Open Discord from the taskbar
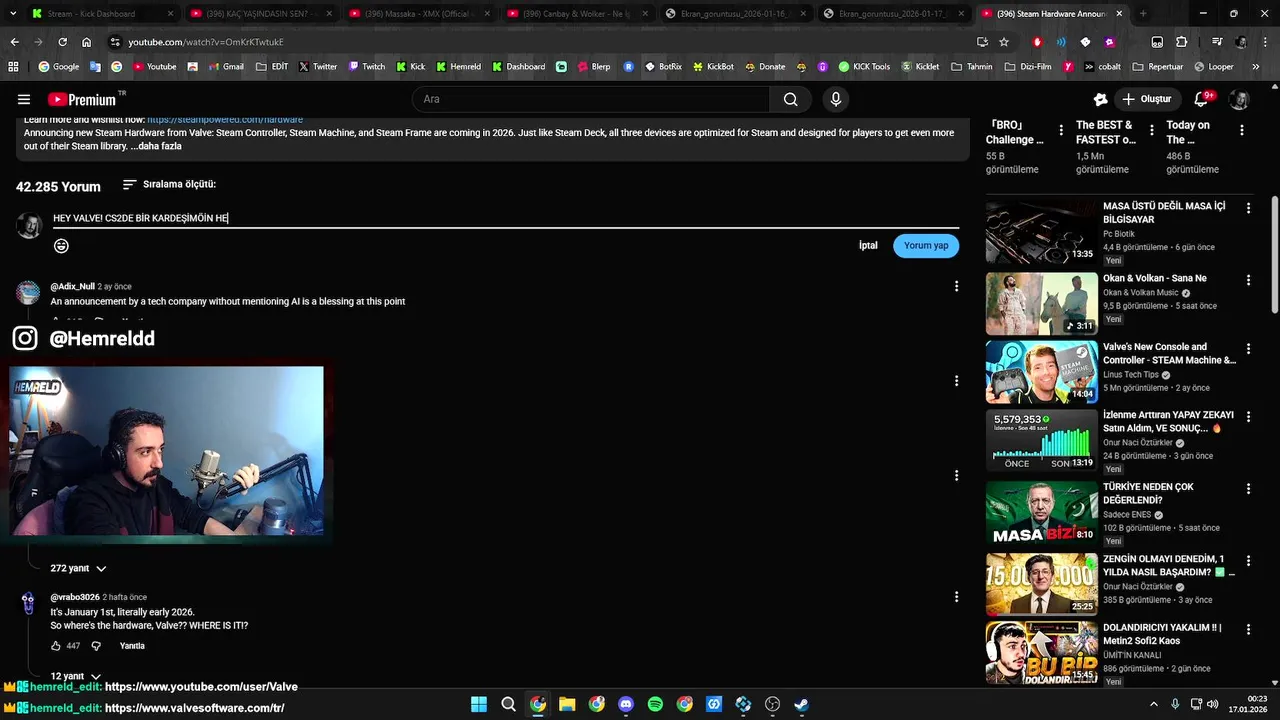 (x=626, y=704)
